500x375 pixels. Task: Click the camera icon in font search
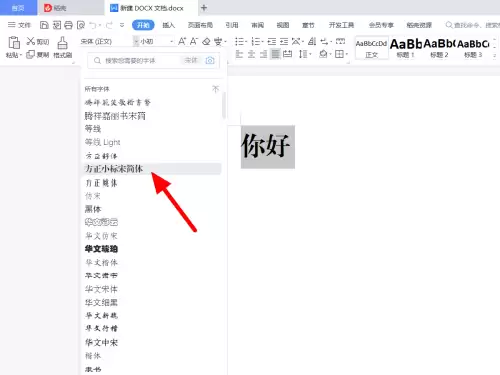(x=210, y=60)
